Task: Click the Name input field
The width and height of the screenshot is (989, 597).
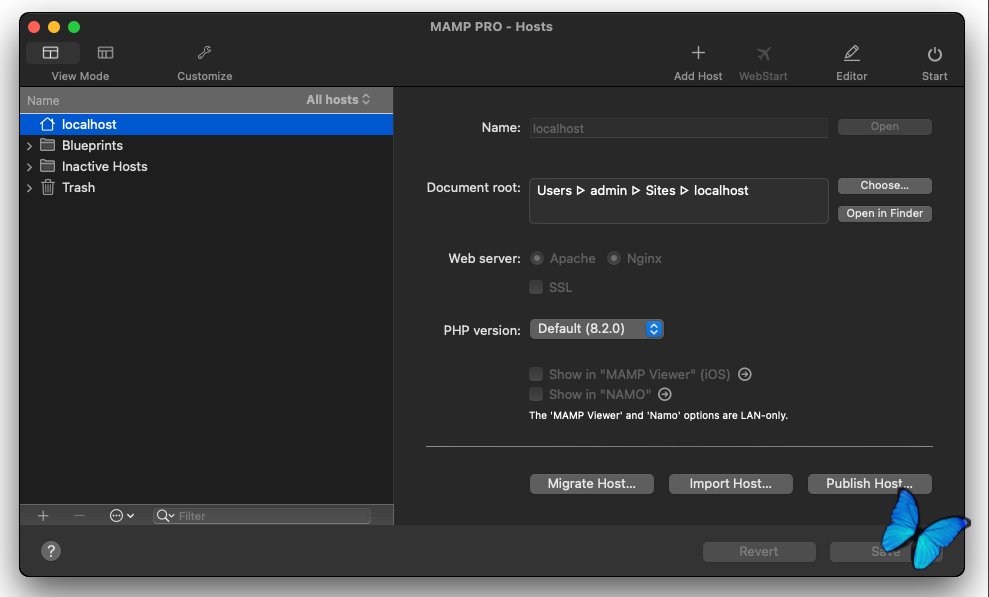Action: 679,128
